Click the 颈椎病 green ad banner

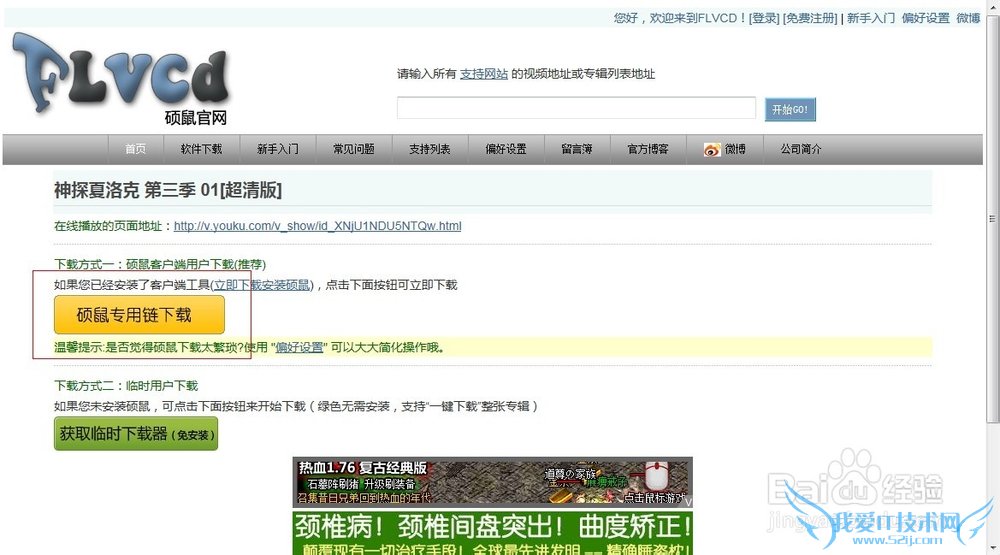(492, 533)
